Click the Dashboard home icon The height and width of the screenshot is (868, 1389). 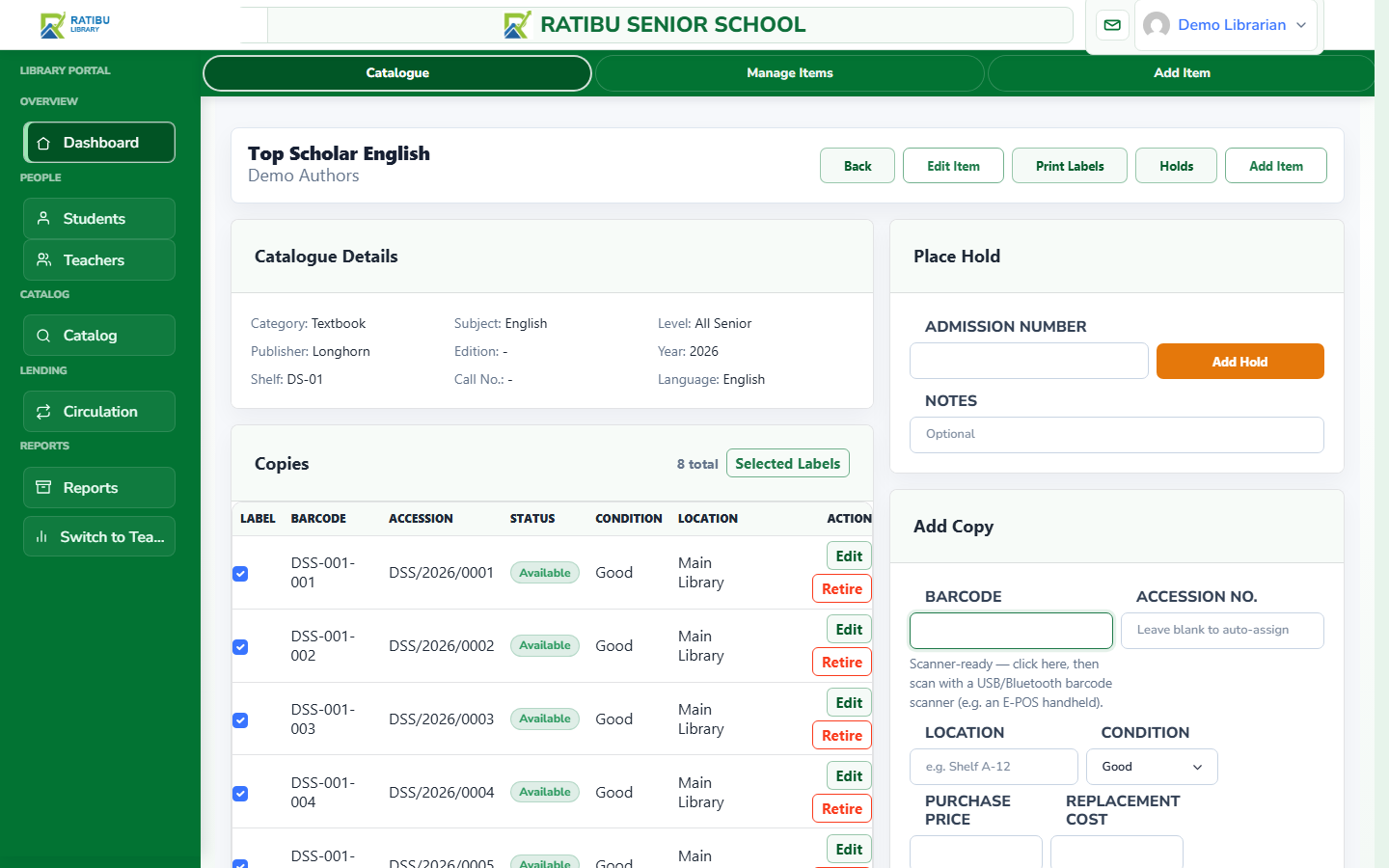[x=43, y=143]
